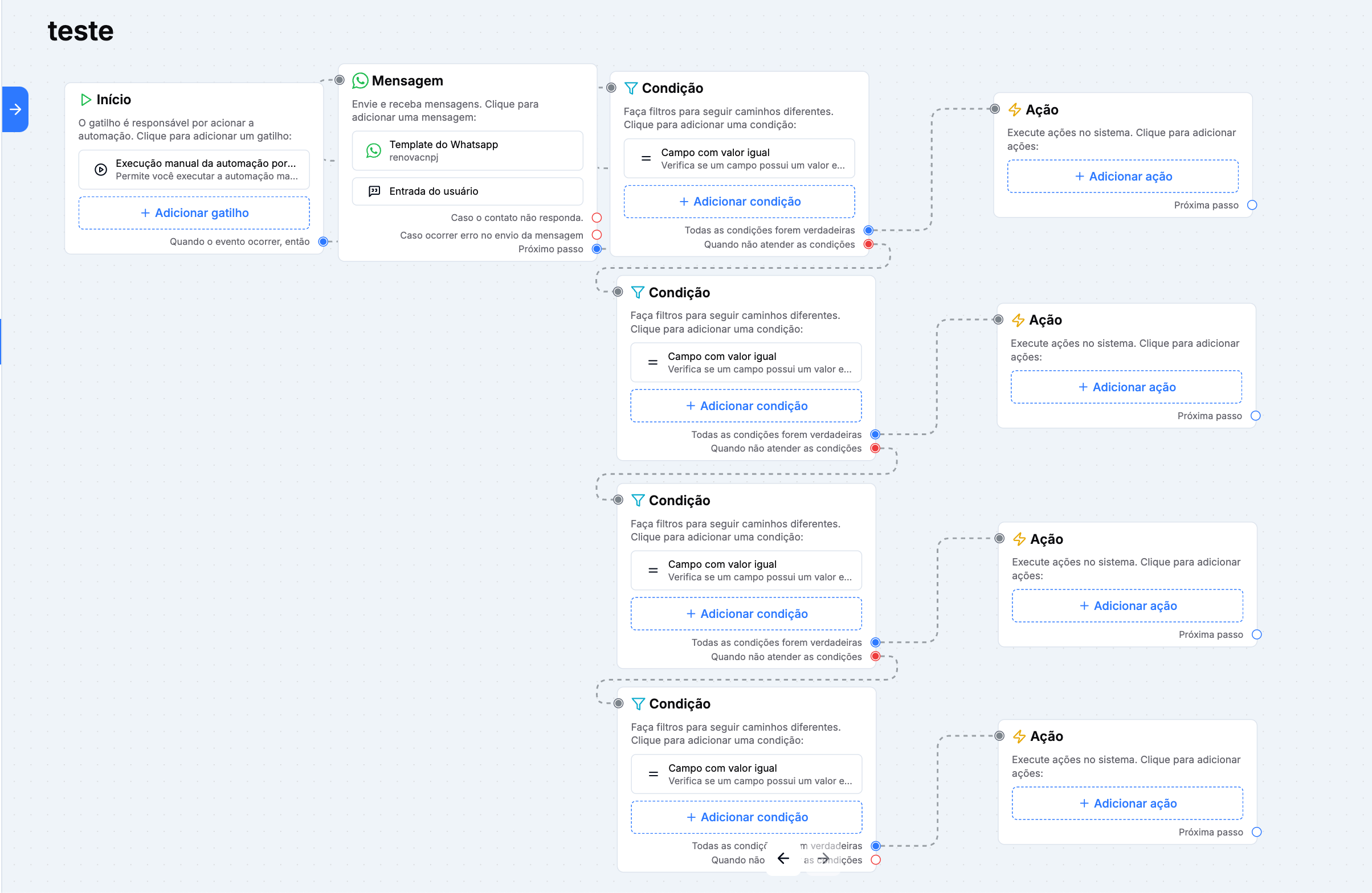Click Adicionar gatilho button
This screenshot has width=1372, height=893.
(x=194, y=213)
